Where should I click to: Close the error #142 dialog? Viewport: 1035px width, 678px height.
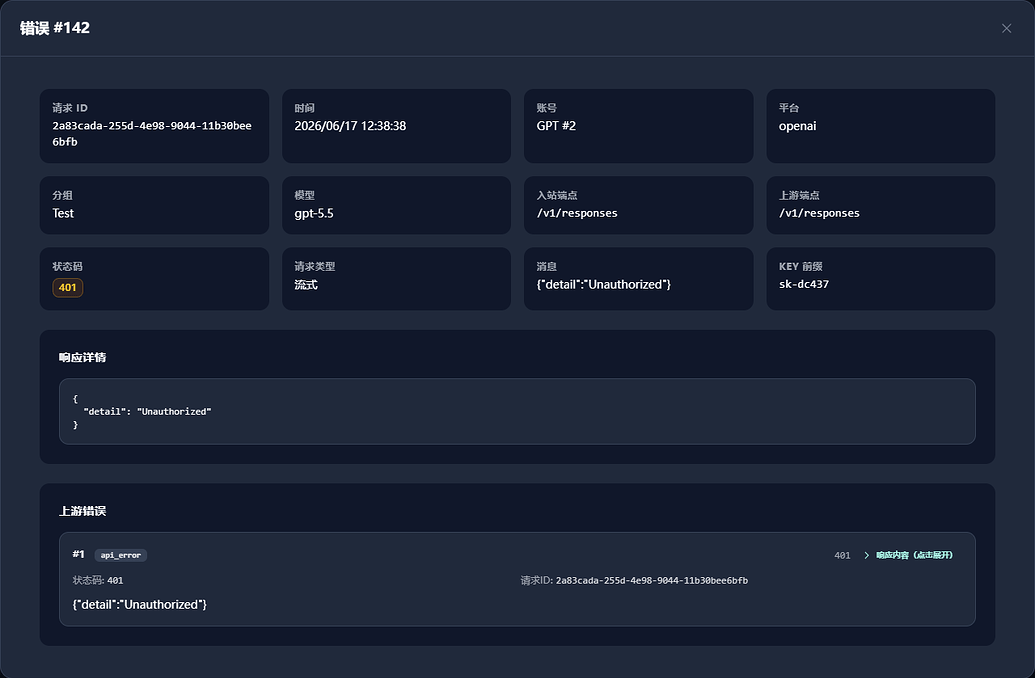[x=1006, y=28]
